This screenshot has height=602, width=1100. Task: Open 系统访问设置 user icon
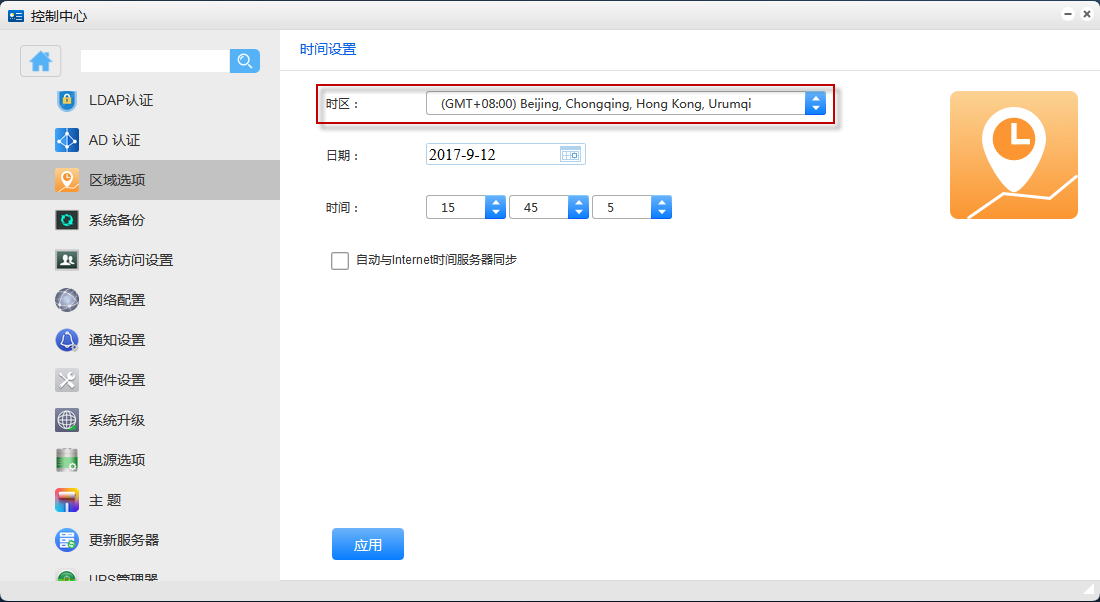coord(67,260)
